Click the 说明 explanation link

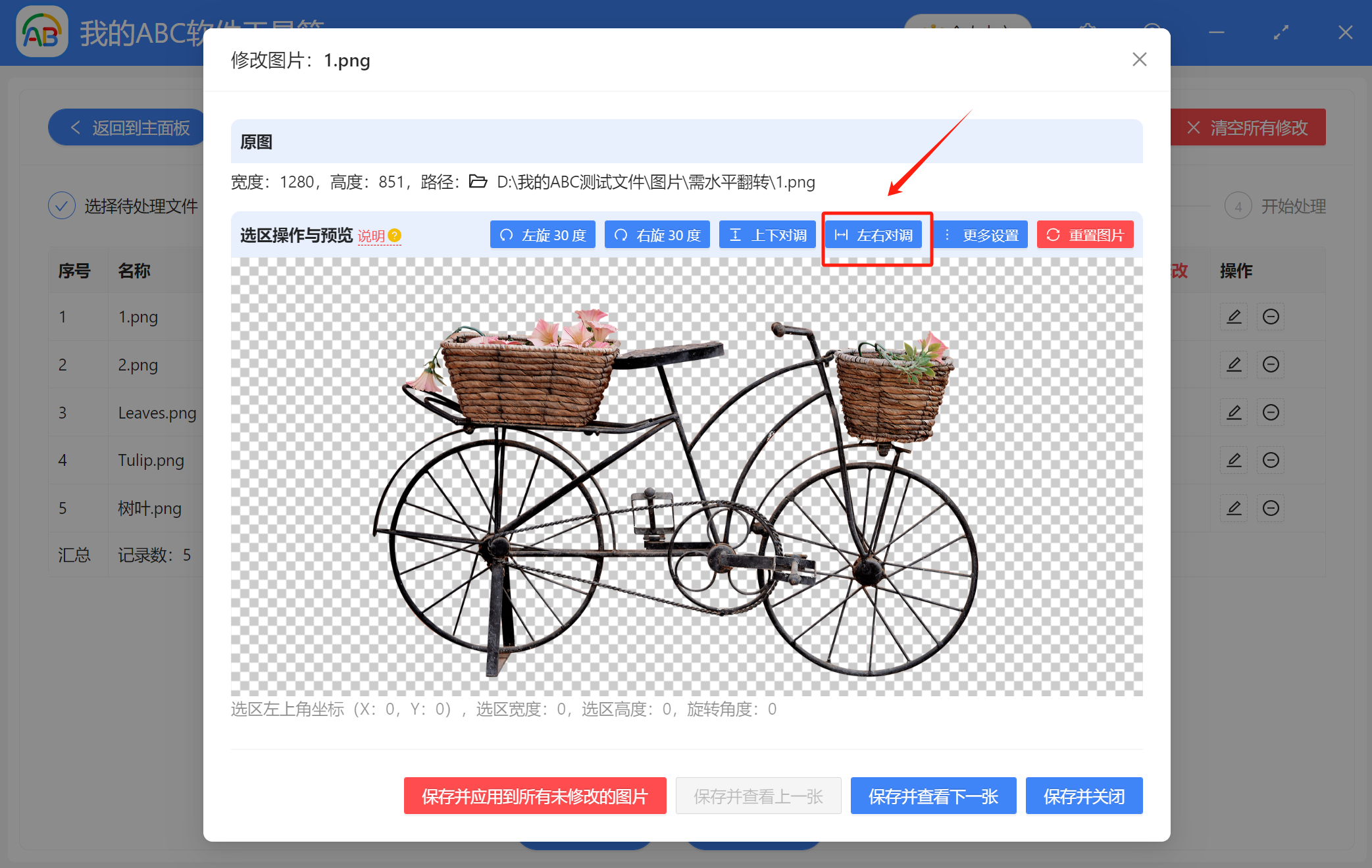(x=371, y=236)
